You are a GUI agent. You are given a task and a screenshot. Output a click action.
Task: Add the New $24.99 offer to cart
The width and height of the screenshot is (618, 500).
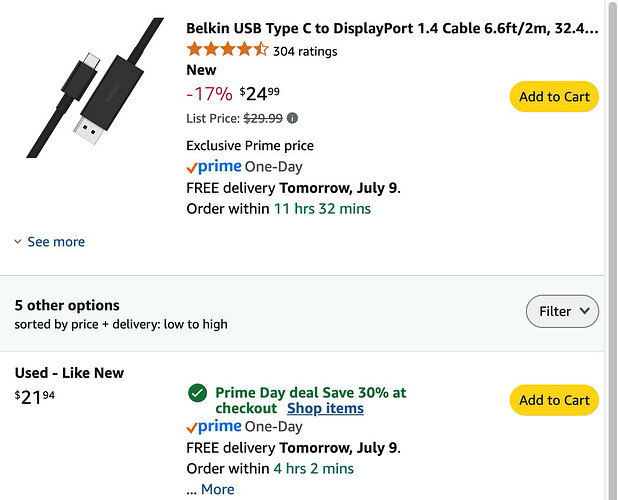[554, 97]
